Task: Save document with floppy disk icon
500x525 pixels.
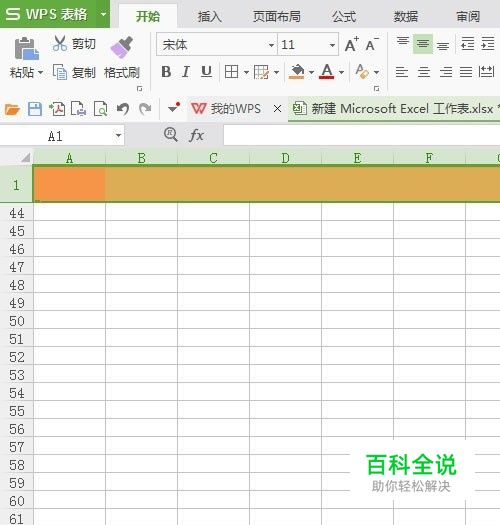Action: 35,109
